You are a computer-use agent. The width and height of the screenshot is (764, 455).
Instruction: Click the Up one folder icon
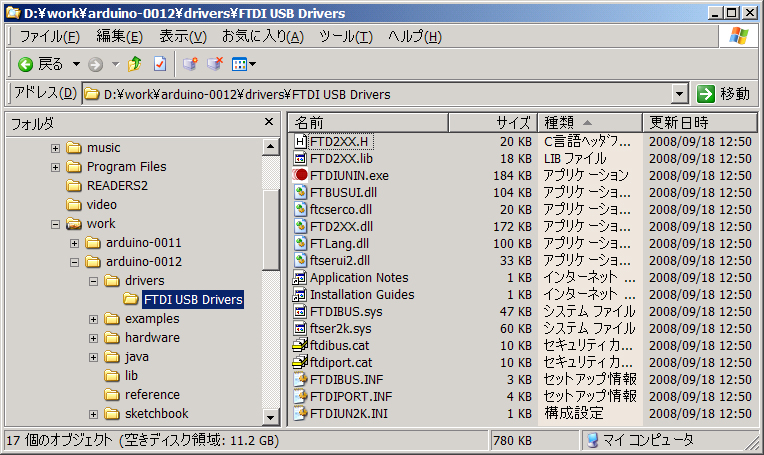click(x=135, y=64)
